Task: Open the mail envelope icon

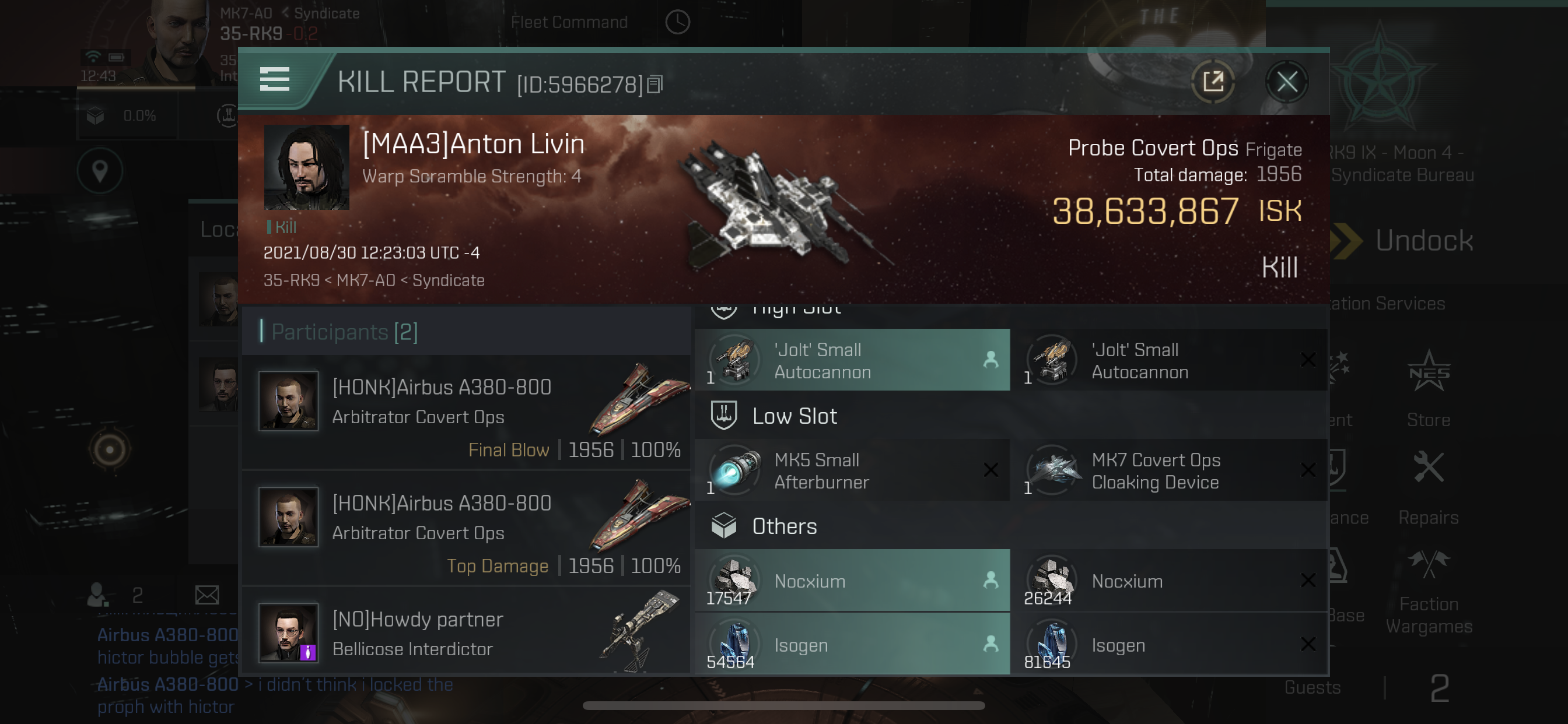Action: pos(207,595)
